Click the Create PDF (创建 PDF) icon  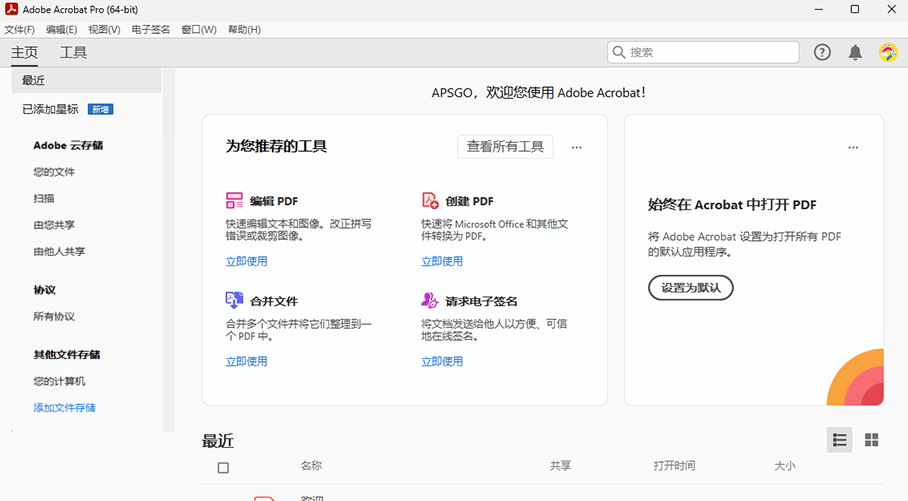(430, 200)
